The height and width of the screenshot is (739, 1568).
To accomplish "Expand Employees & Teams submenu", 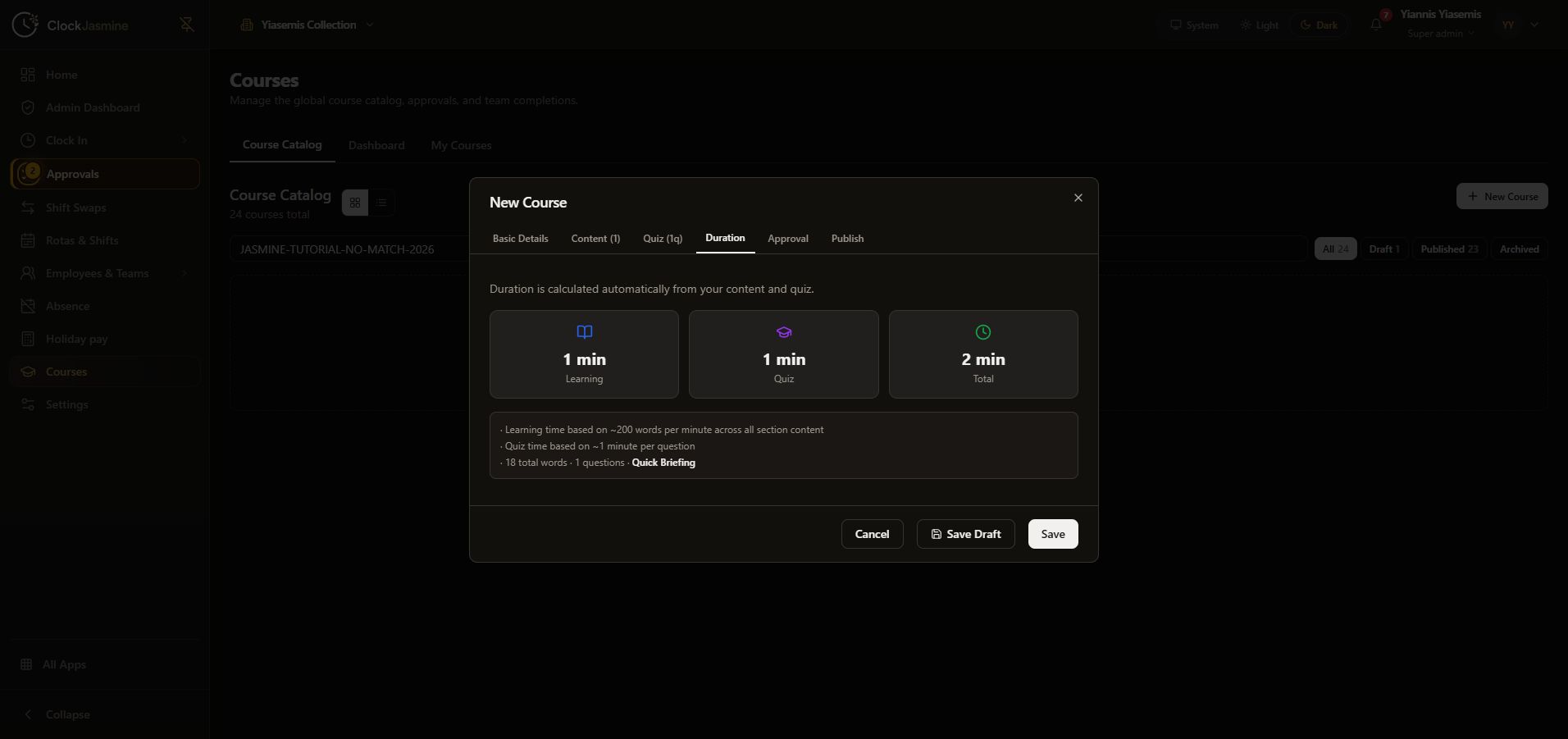I will click(185, 273).
